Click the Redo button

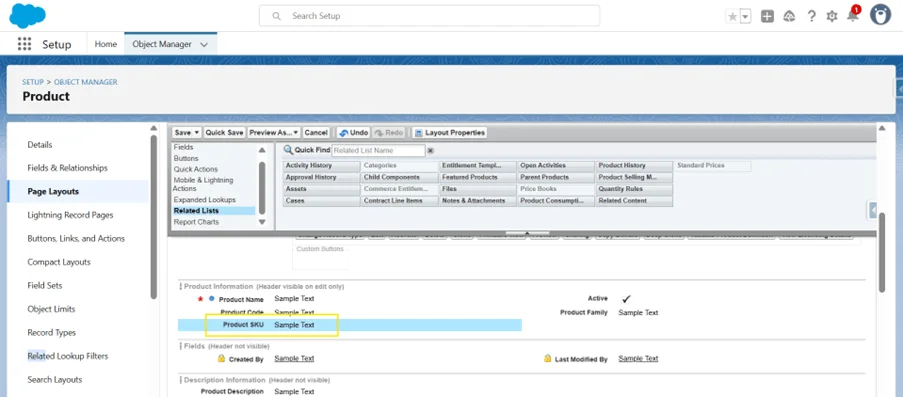pyautogui.click(x=389, y=133)
